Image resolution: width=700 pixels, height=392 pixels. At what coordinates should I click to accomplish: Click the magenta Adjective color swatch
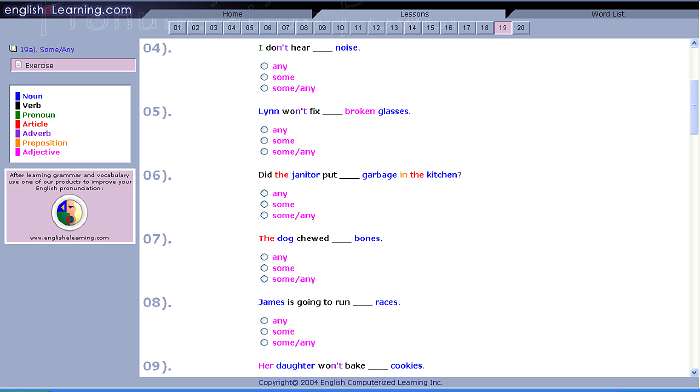point(18,152)
